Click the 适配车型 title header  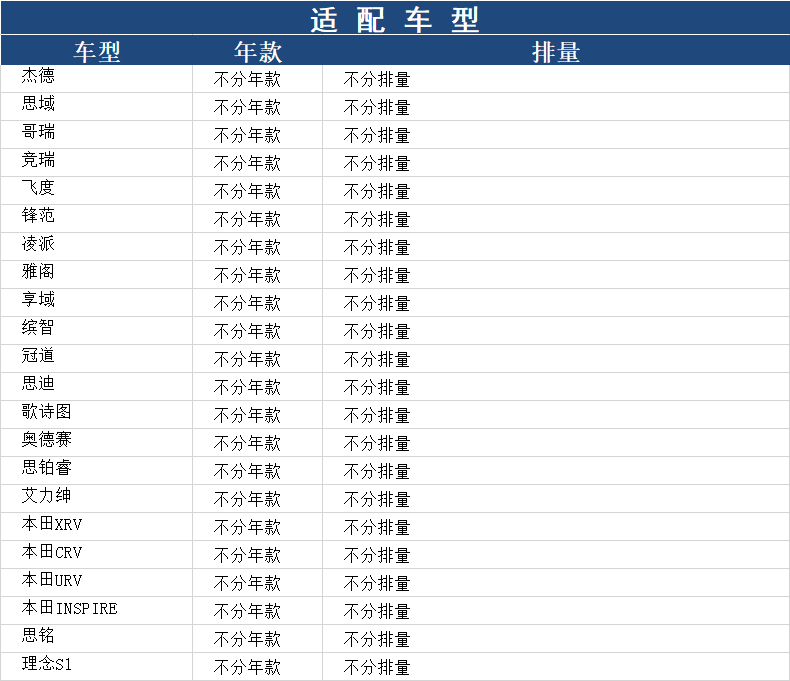pos(394,20)
